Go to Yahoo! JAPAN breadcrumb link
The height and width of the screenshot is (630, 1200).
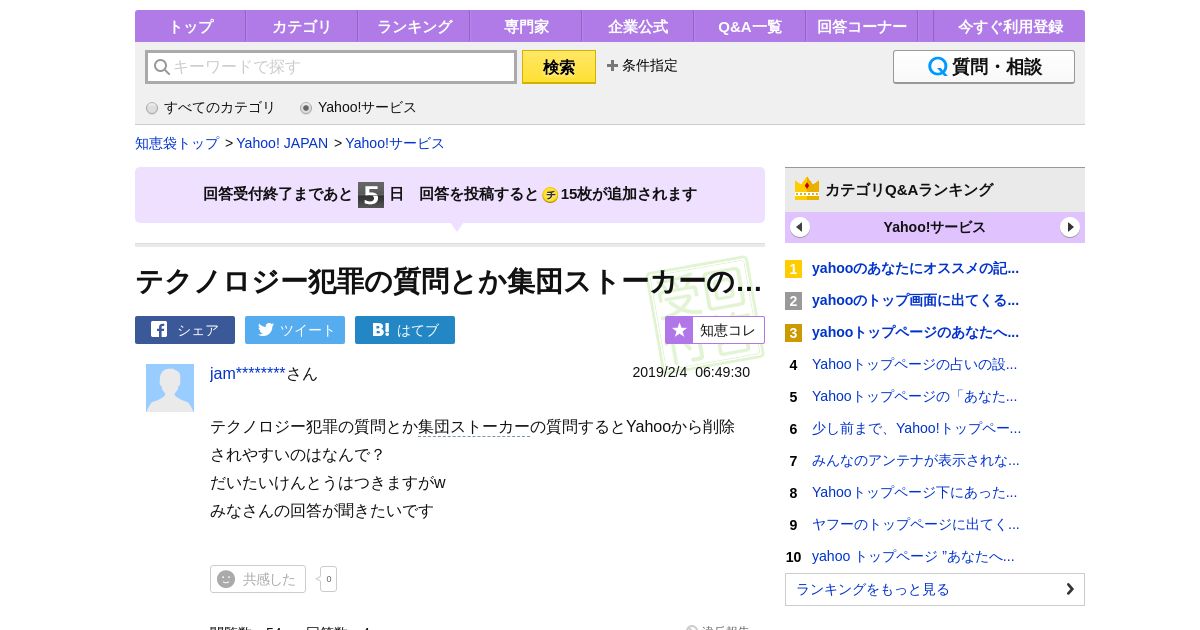click(x=282, y=143)
